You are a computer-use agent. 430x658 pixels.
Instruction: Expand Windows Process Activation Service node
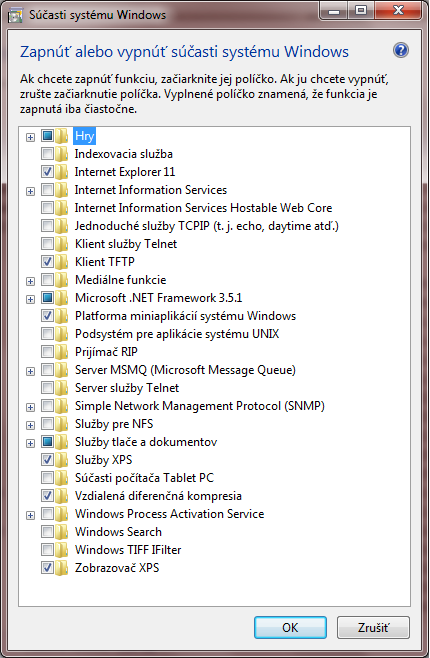(x=30, y=515)
